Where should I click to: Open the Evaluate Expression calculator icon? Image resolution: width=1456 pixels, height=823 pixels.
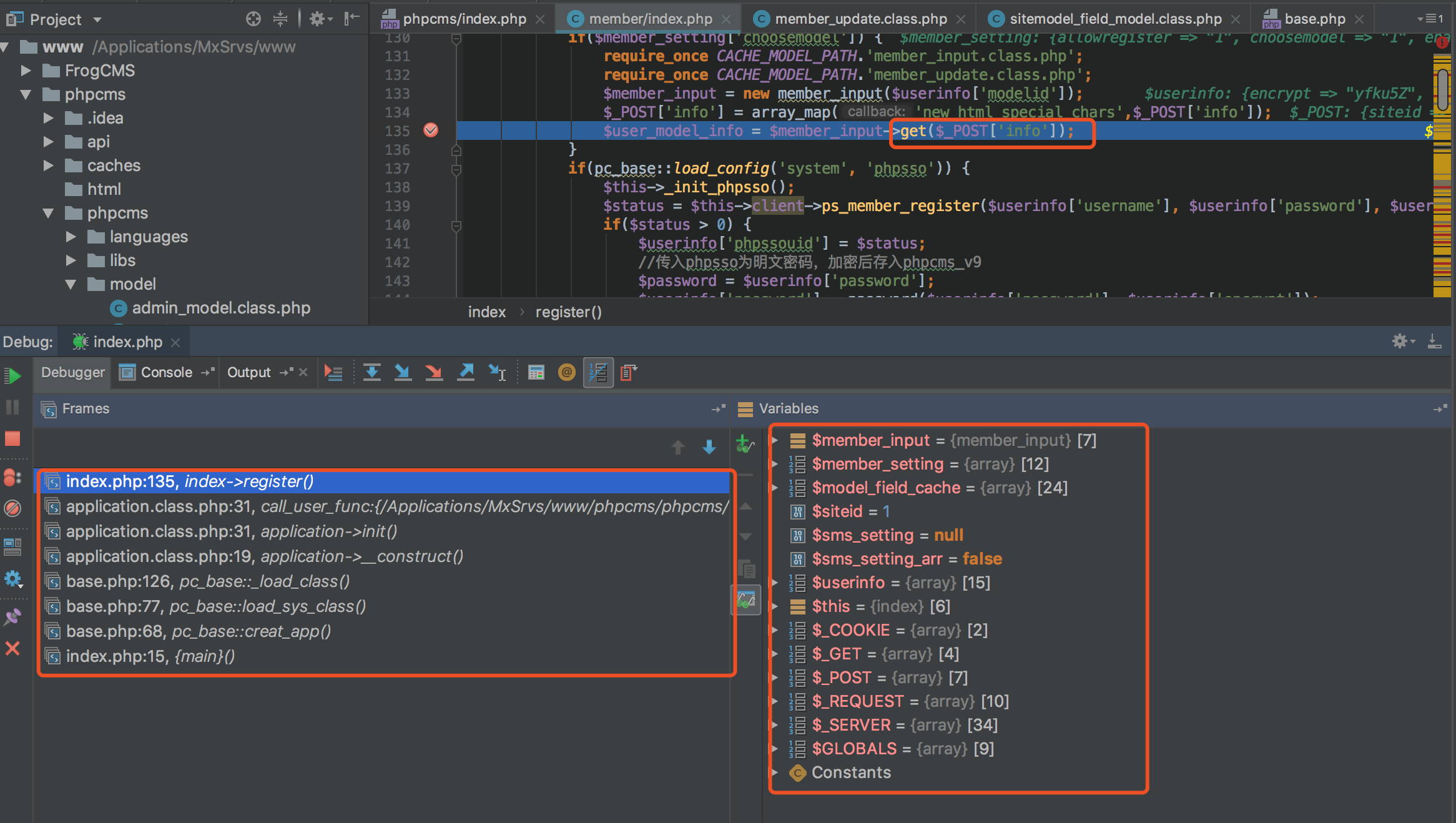tap(536, 373)
